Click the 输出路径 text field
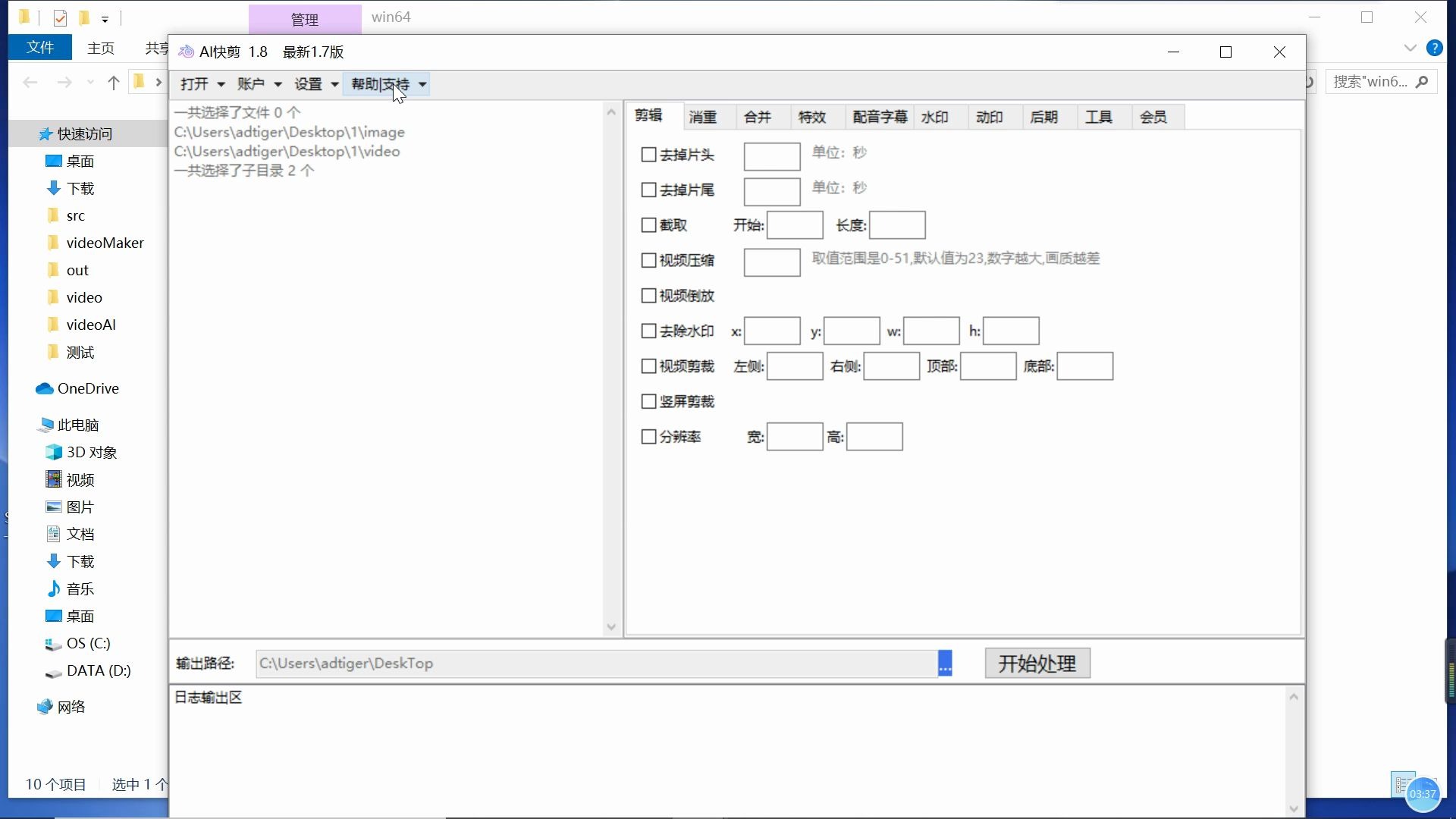Viewport: 1456px width, 819px height. pyautogui.click(x=597, y=664)
